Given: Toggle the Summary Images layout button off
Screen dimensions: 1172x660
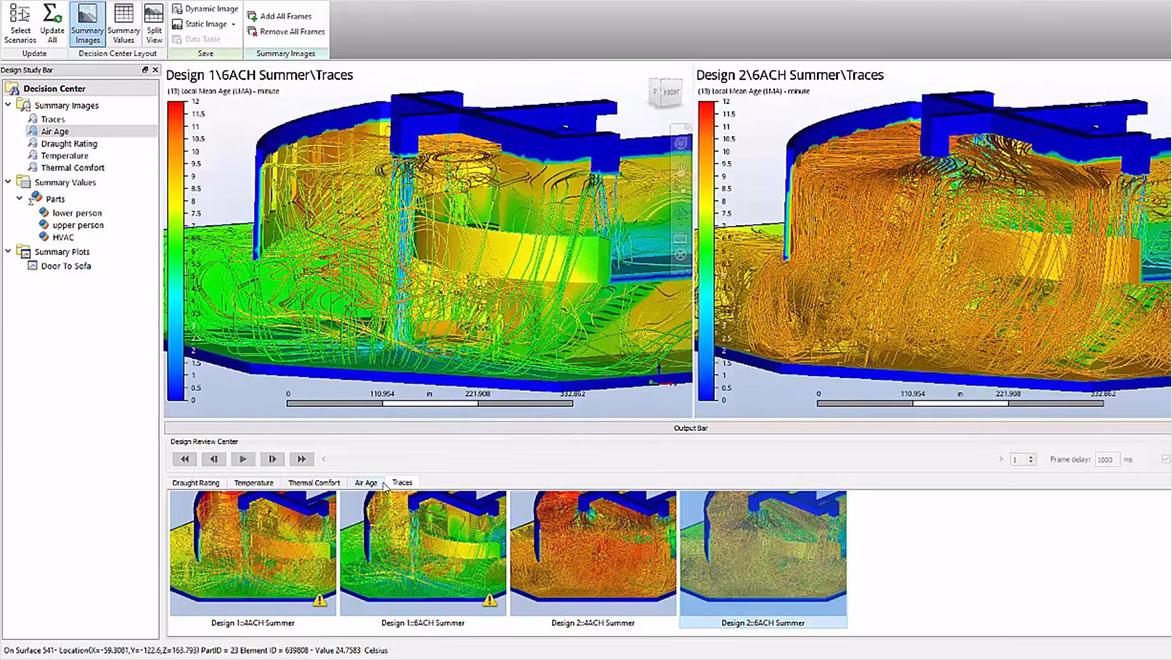Looking at the screenshot, I should [87, 25].
